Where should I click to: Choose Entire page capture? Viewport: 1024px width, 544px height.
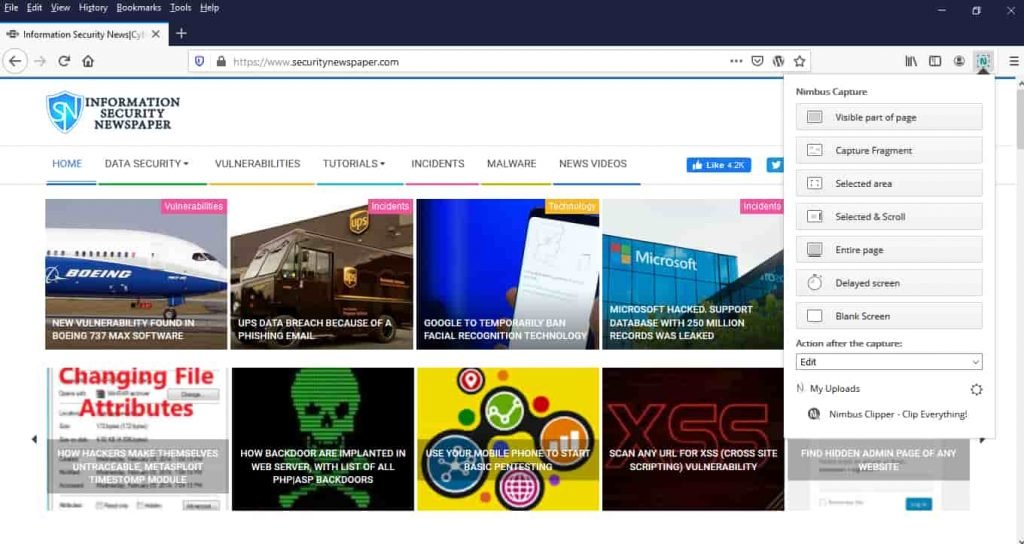click(889, 249)
